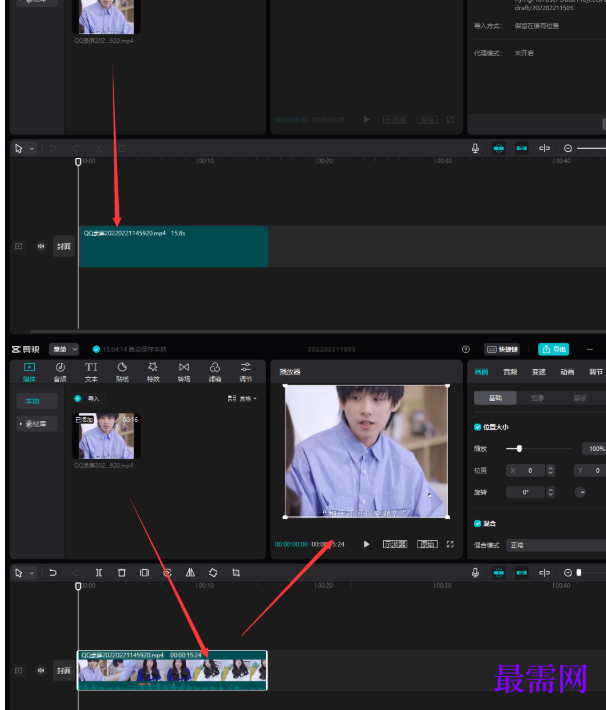Click fullscreen icon in lower player
Screen dimensions: 606x710
[450, 544]
